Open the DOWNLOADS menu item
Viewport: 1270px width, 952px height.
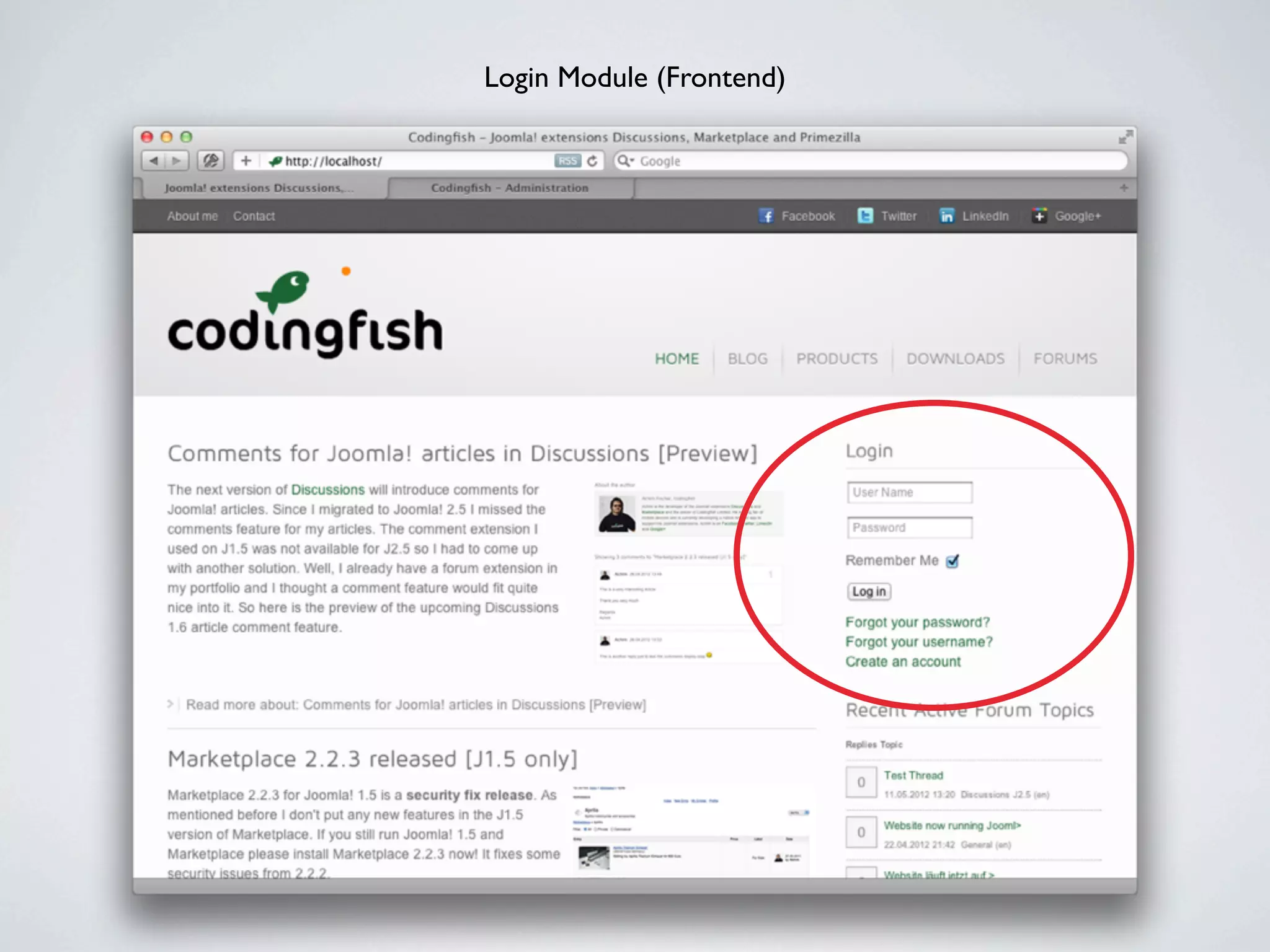point(955,359)
